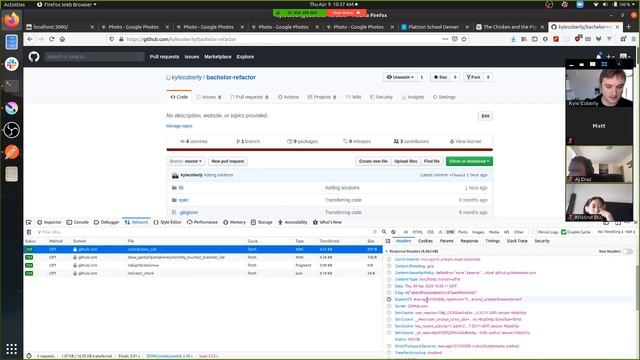Select the indicator_check request row
The height and width of the screenshot is (360, 640).
(x=203, y=273)
